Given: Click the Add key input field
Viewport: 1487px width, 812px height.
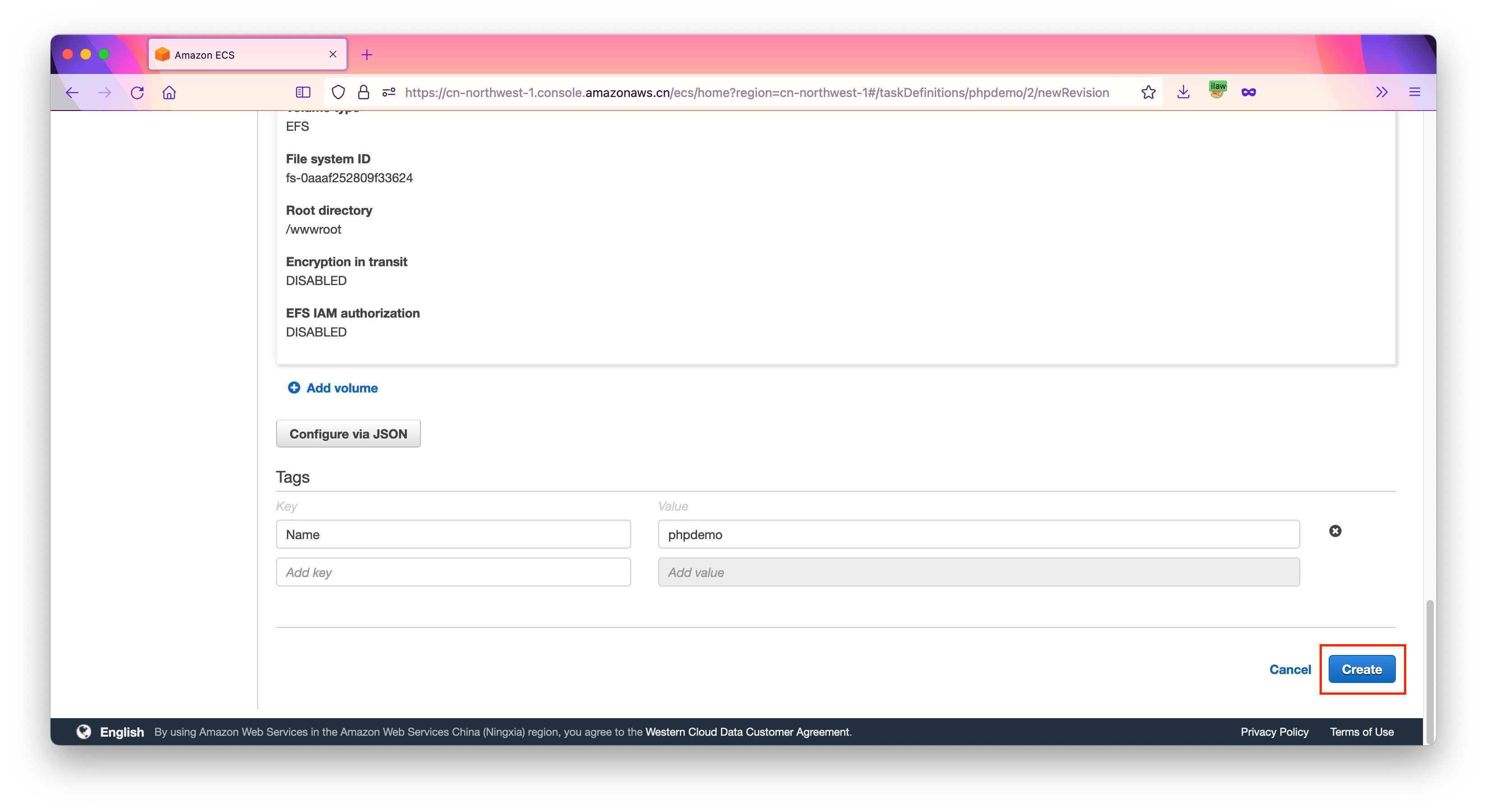Looking at the screenshot, I should click(x=453, y=572).
